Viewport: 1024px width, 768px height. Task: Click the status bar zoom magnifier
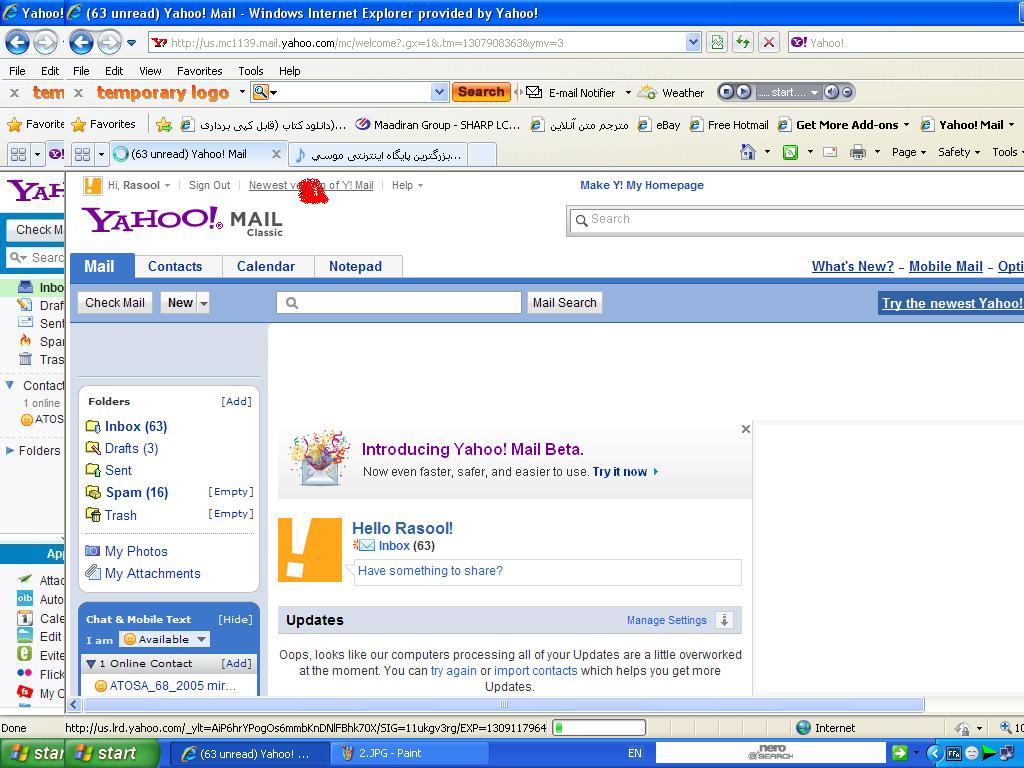(x=1006, y=728)
